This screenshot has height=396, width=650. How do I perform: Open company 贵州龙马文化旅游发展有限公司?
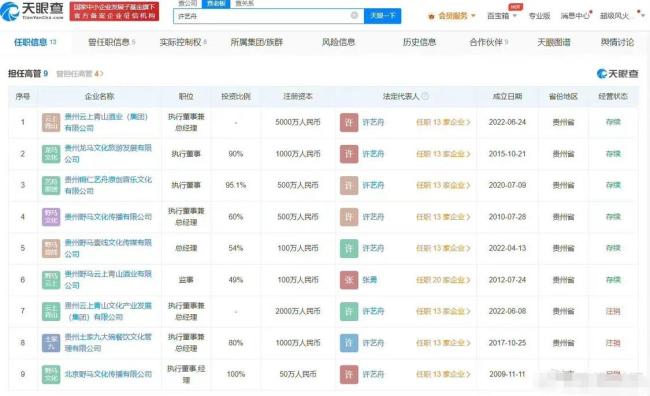108,153
